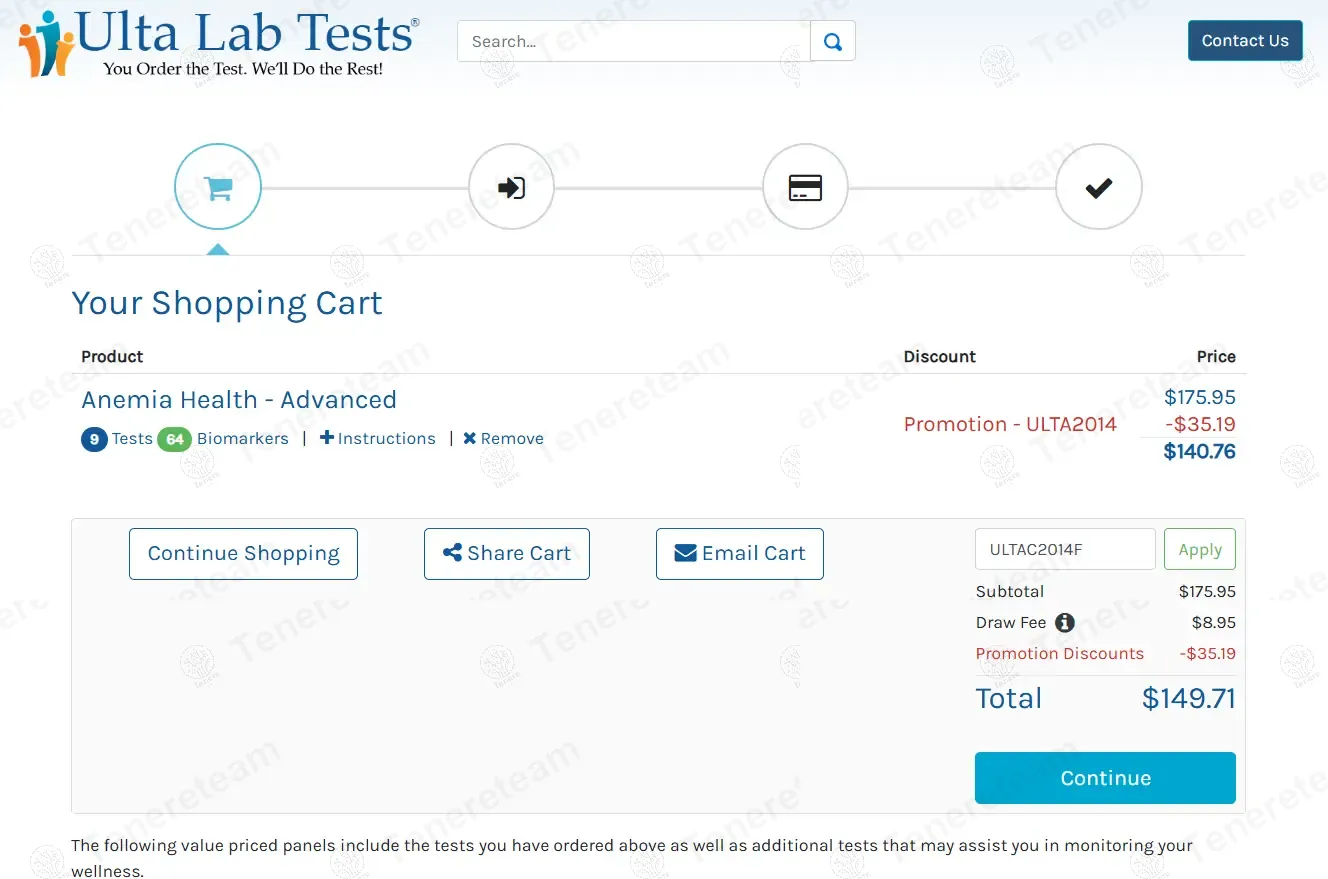Apply the promotion code

click(1199, 550)
